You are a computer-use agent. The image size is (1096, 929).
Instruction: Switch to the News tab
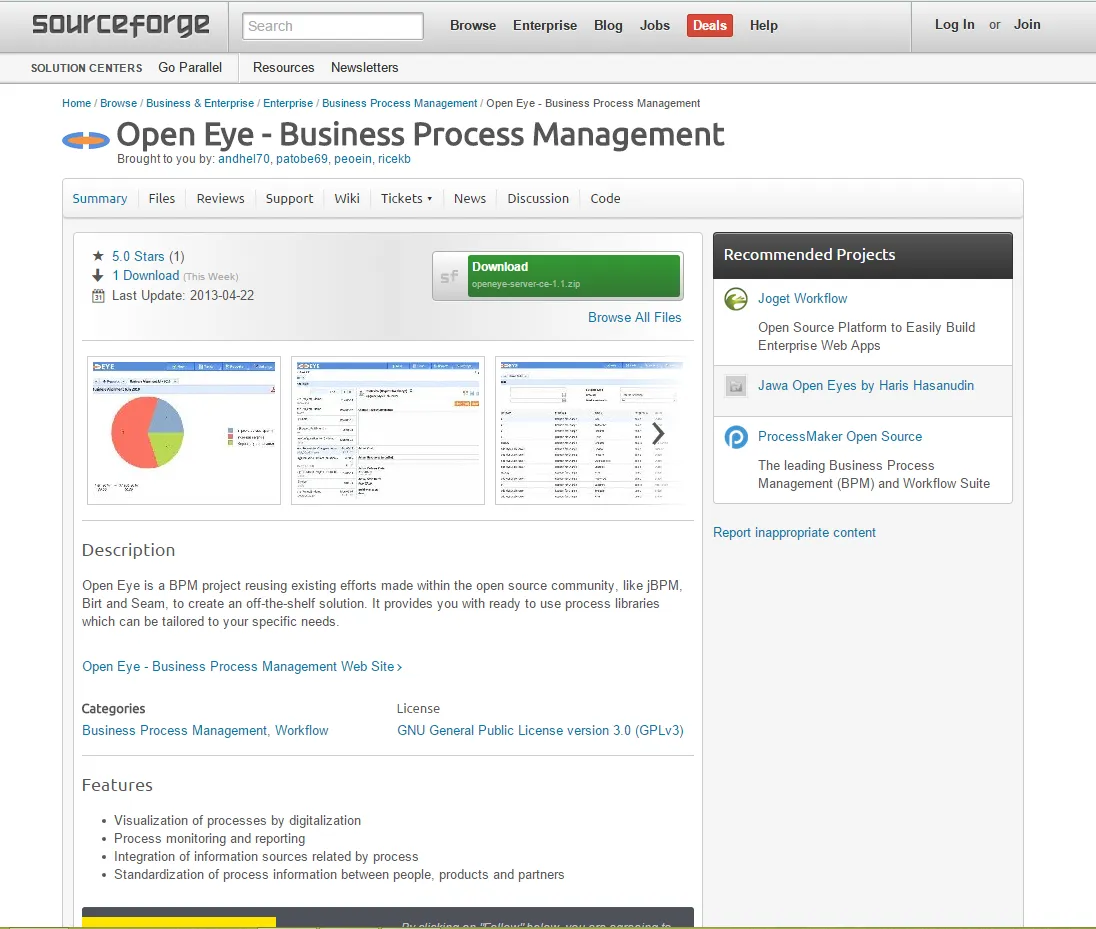pyautogui.click(x=470, y=199)
